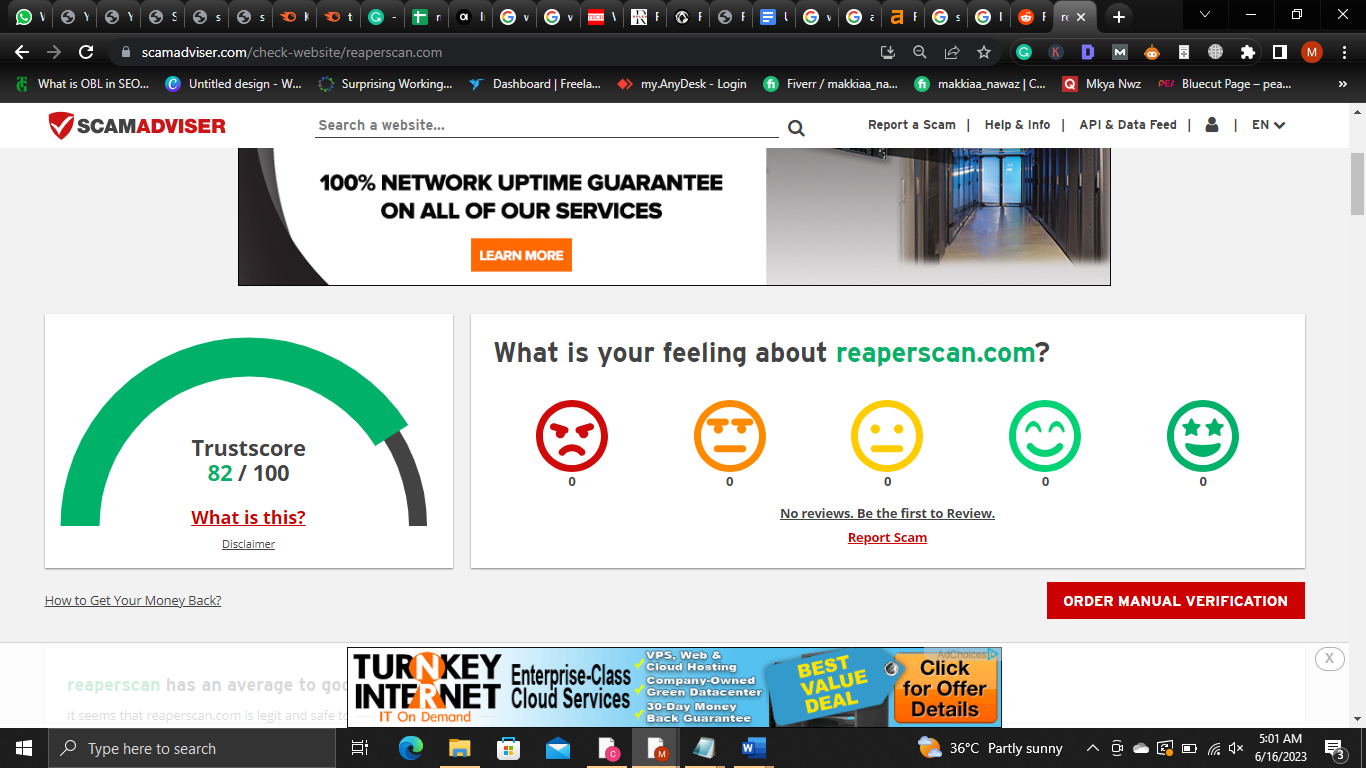Select the red angry face rating

[x=572, y=436]
